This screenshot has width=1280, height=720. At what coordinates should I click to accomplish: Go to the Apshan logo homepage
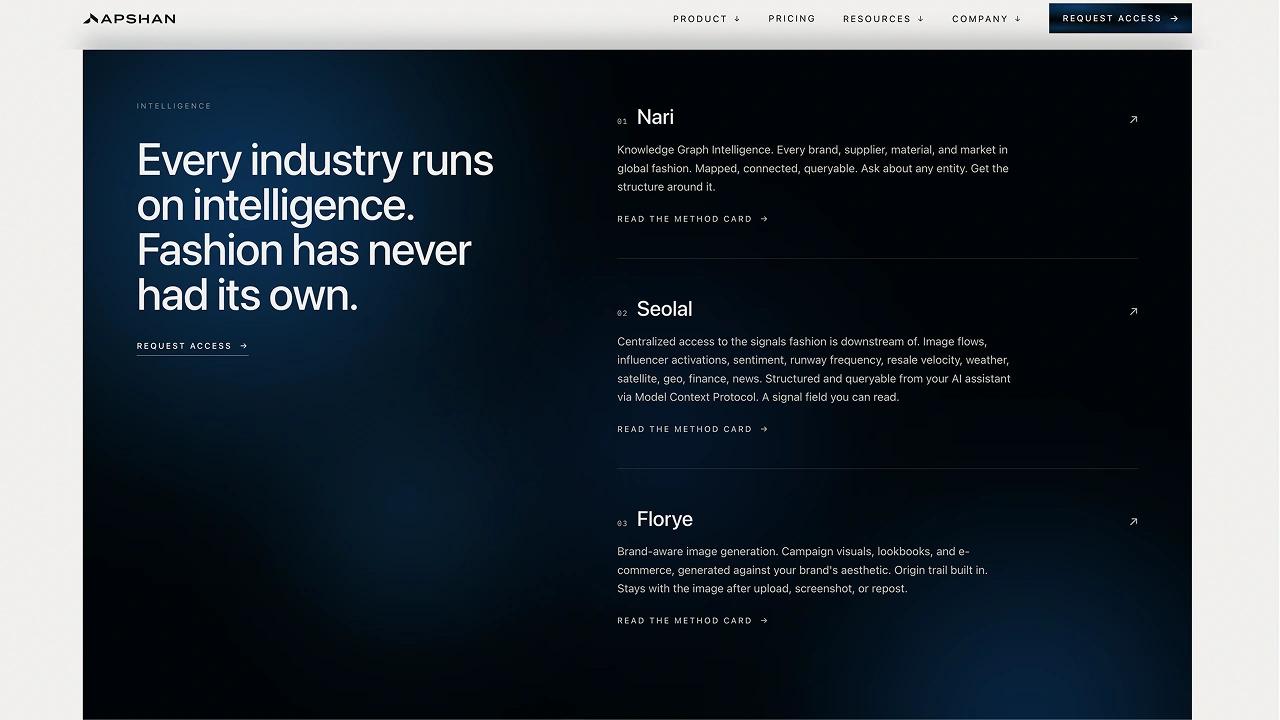point(130,18)
